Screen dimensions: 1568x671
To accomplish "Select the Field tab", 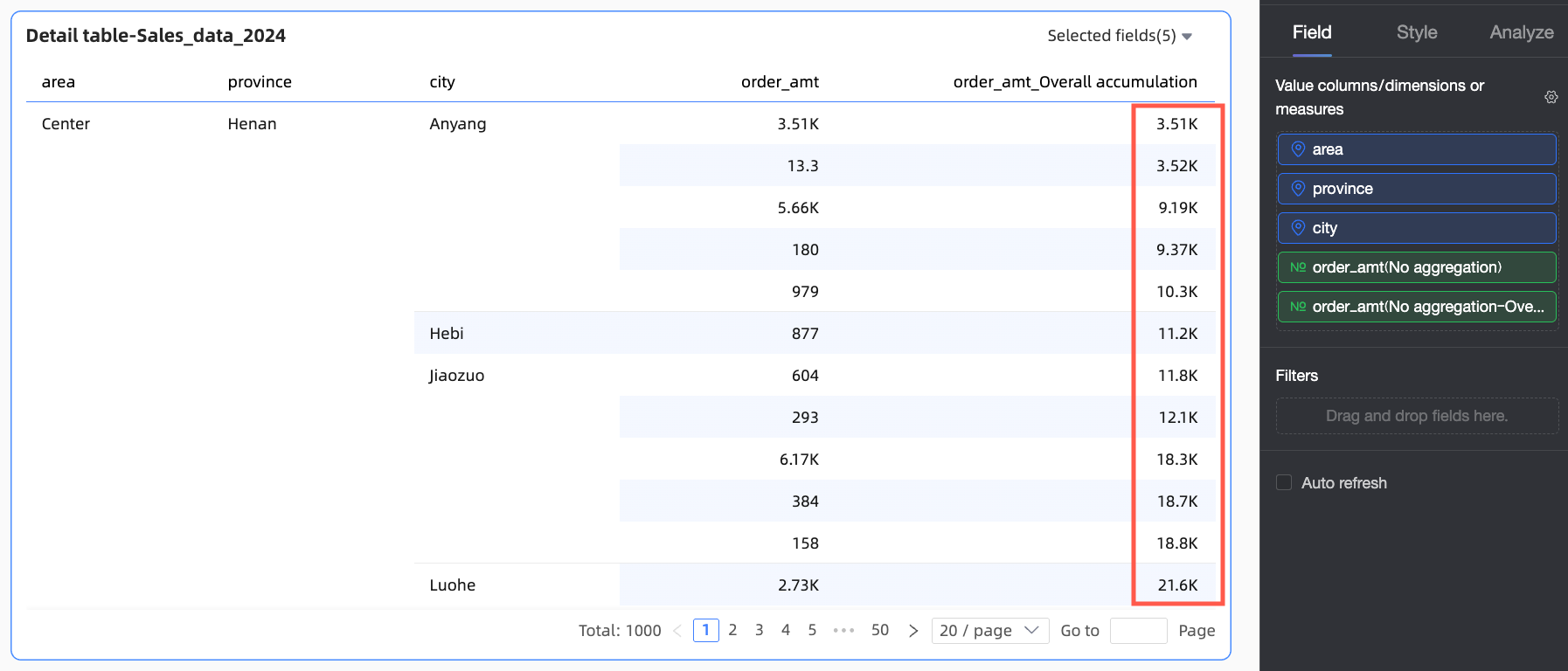I will click(1312, 32).
